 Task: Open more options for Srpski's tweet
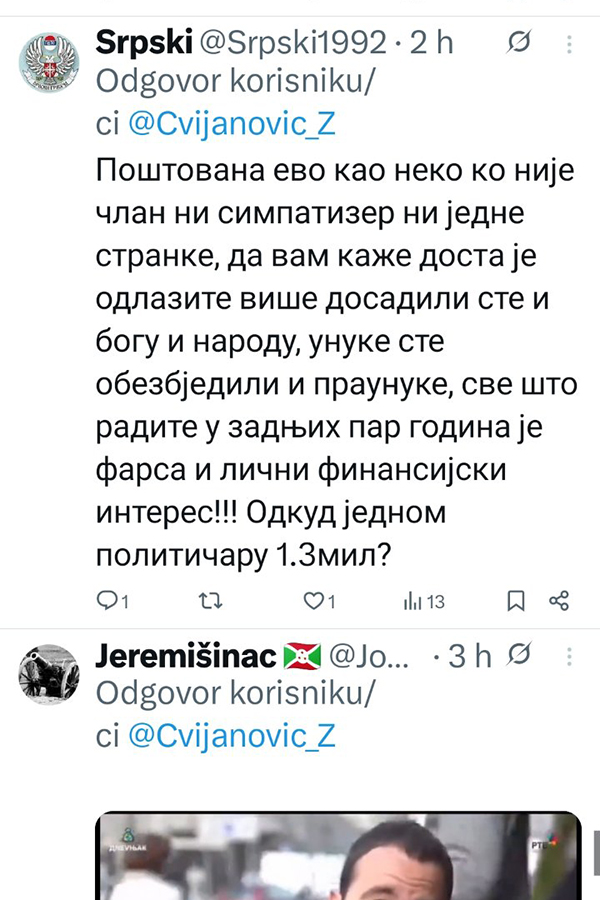point(569,43)
